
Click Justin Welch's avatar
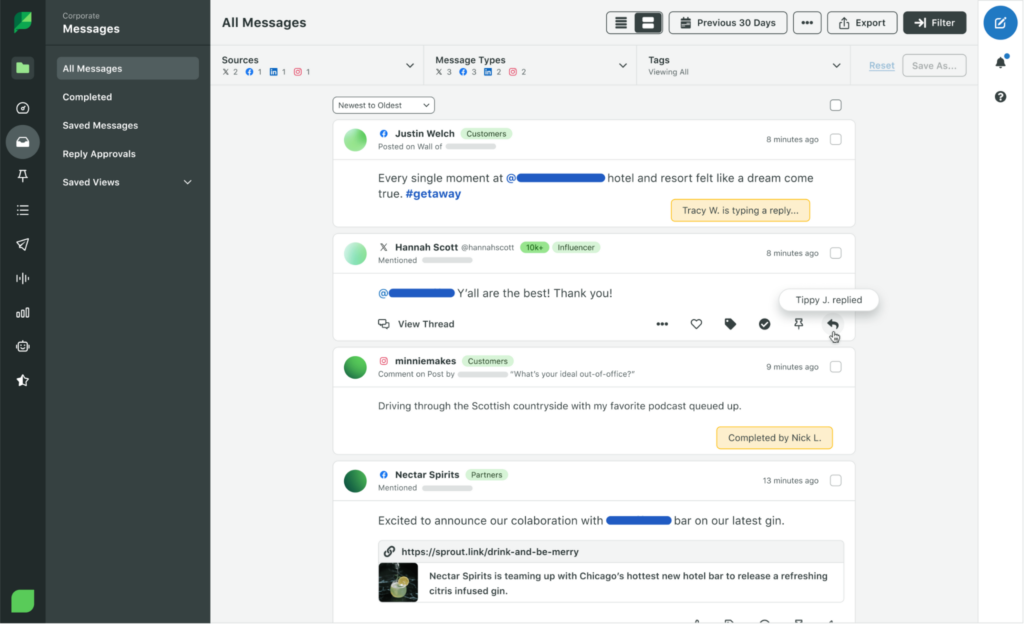pos(355,140)
